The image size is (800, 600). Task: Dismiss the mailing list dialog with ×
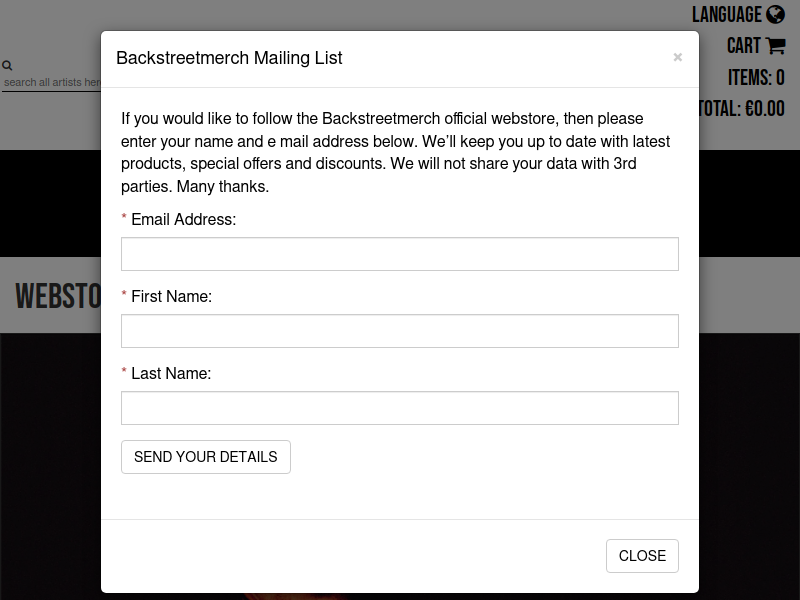(x=678, y=57)
